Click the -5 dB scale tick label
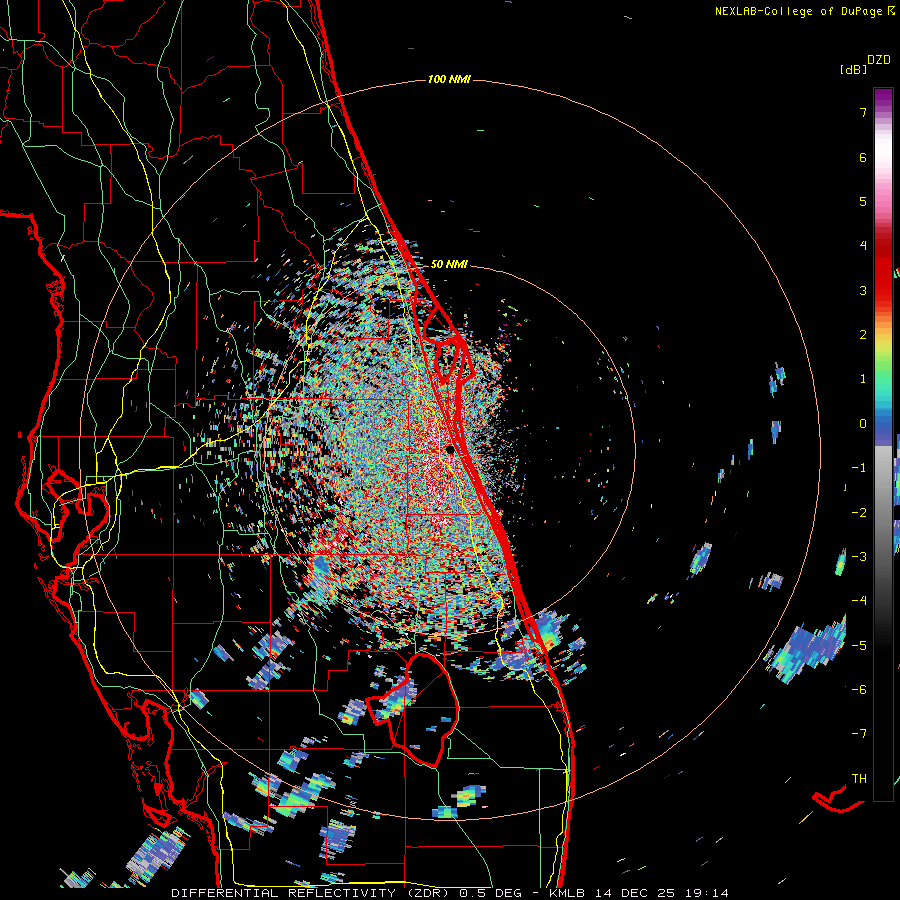This screenshot has height=900, width=900. (859, 646)
